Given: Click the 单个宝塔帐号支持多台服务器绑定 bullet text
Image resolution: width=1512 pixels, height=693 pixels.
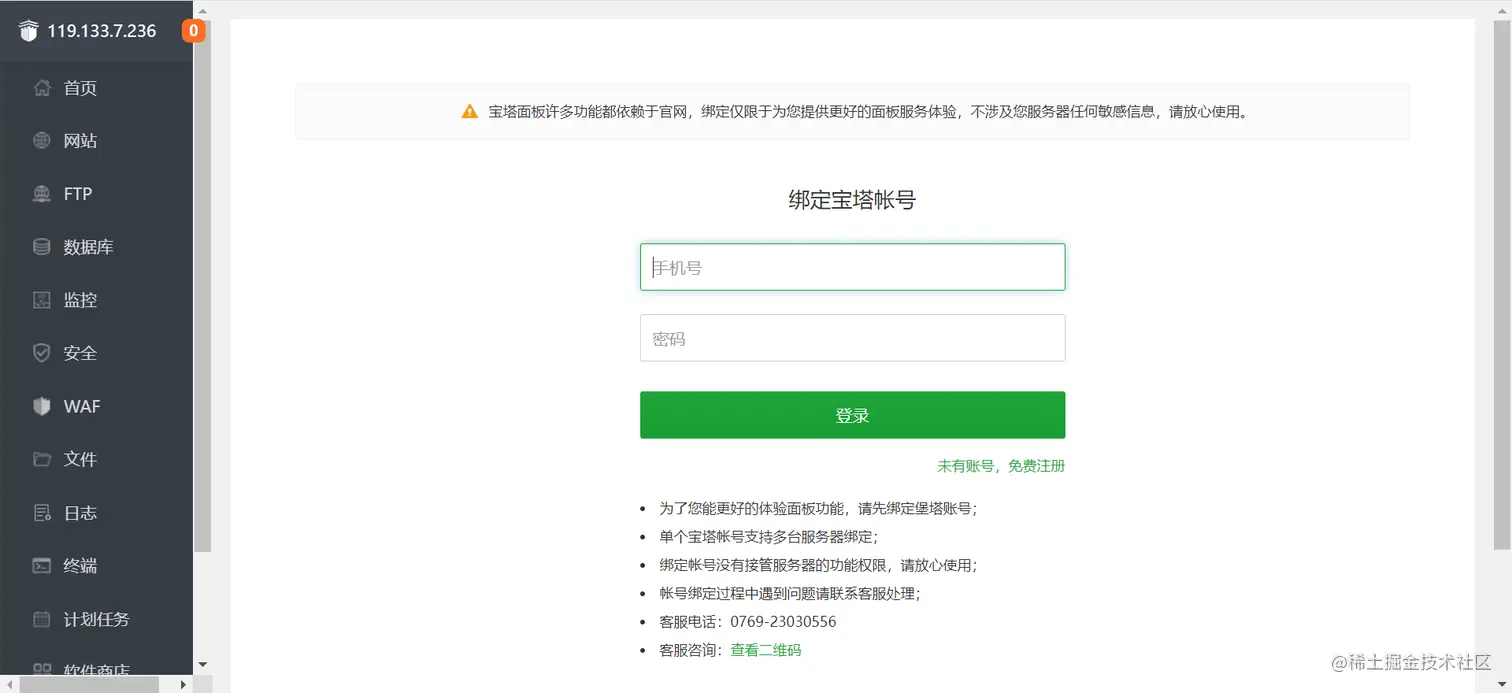Looking at the screenshot, I should pyautogui.click(x=768, y=536).
